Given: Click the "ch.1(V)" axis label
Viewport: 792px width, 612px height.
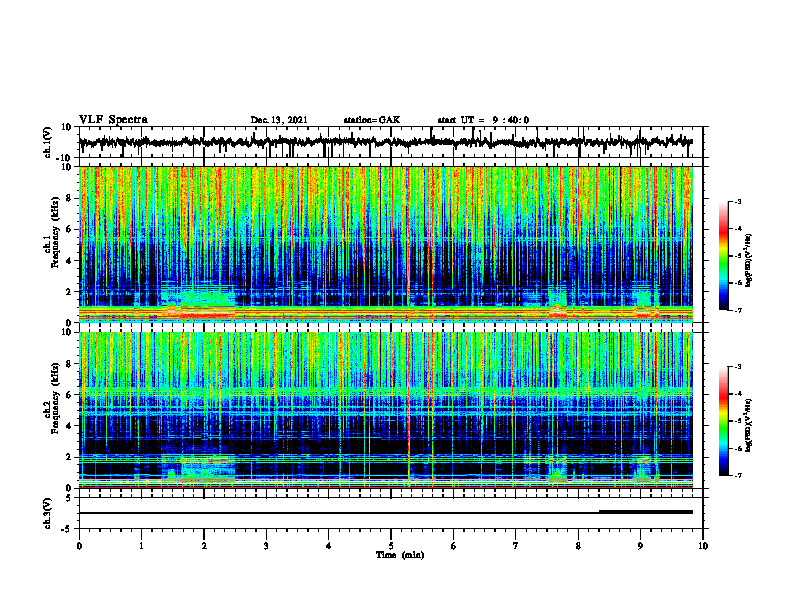Looking at the screenshot, I should pyautogui.click(x=48, y=142).
